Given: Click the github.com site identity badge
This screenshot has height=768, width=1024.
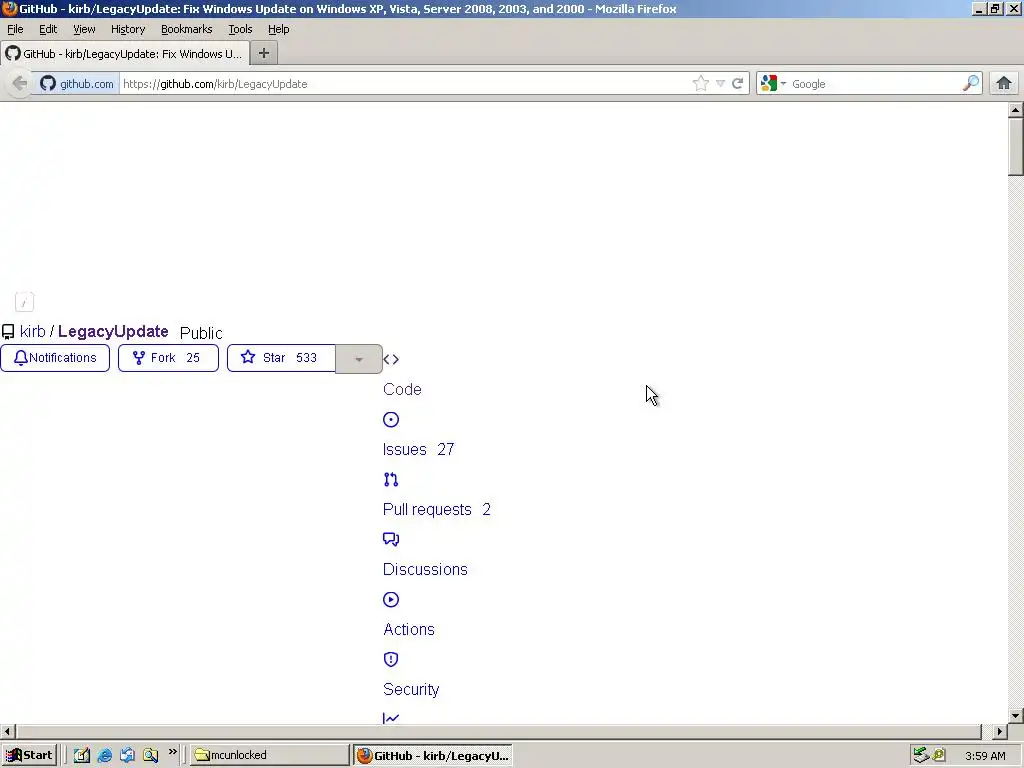Looking at the screenshot, I should coord(76,84).
